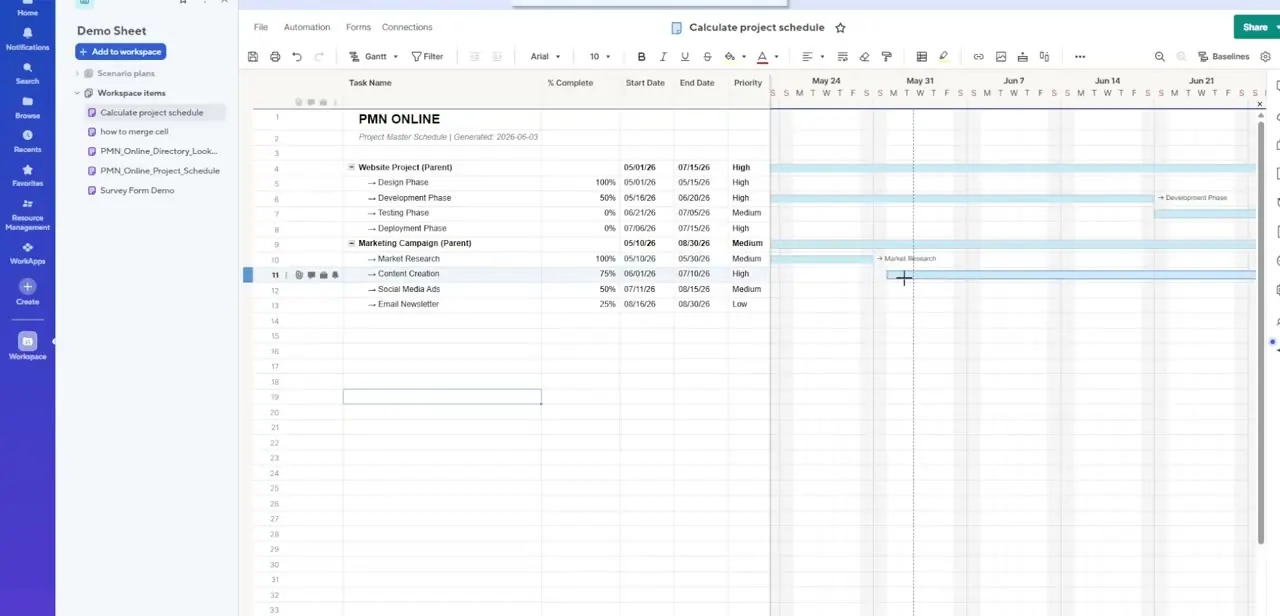Screen dimensions: 1280x616
Task: Open the Forms menu
Action: click(358, 27)
